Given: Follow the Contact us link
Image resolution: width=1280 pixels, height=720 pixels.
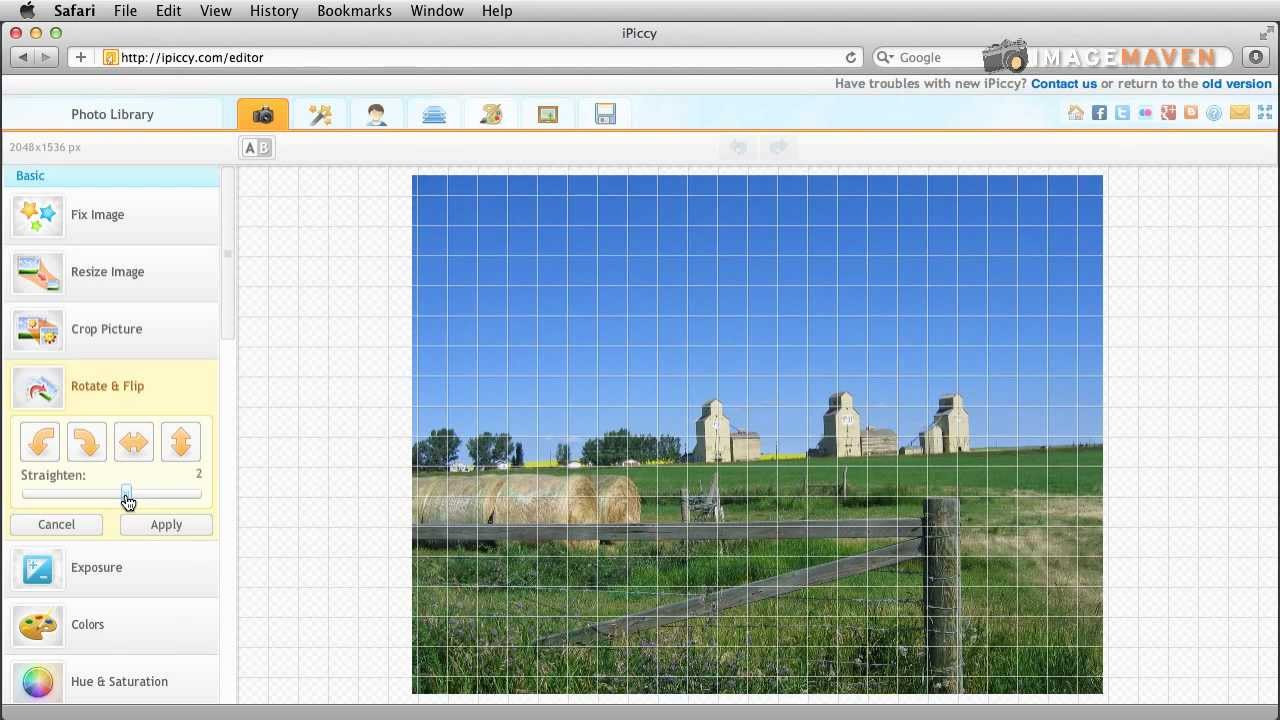Looking at the screenshot, I should [x=1064, y=84].
